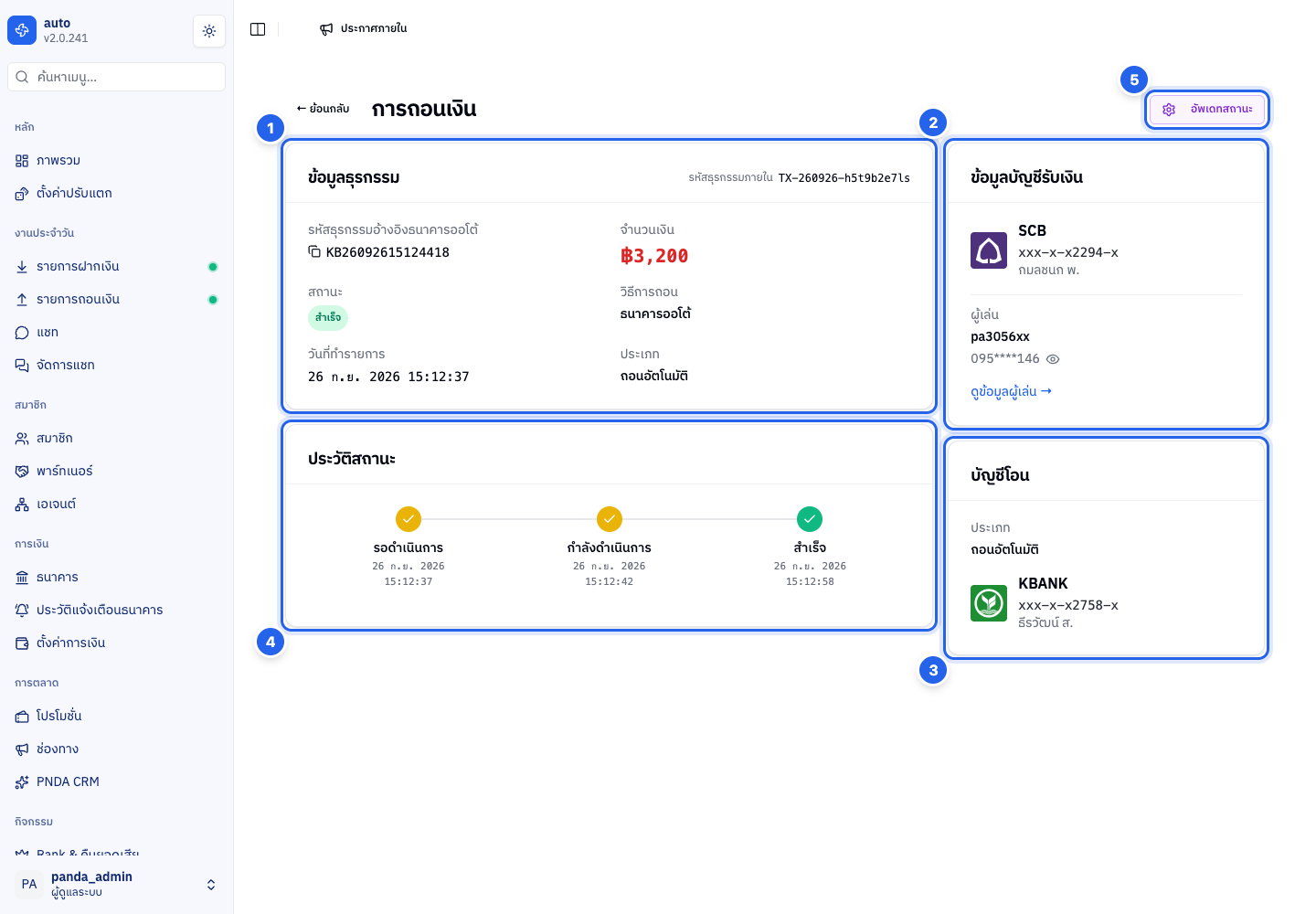Go back with the ย้อนกลับ link

pyautogui.click(x=323, y=109)
